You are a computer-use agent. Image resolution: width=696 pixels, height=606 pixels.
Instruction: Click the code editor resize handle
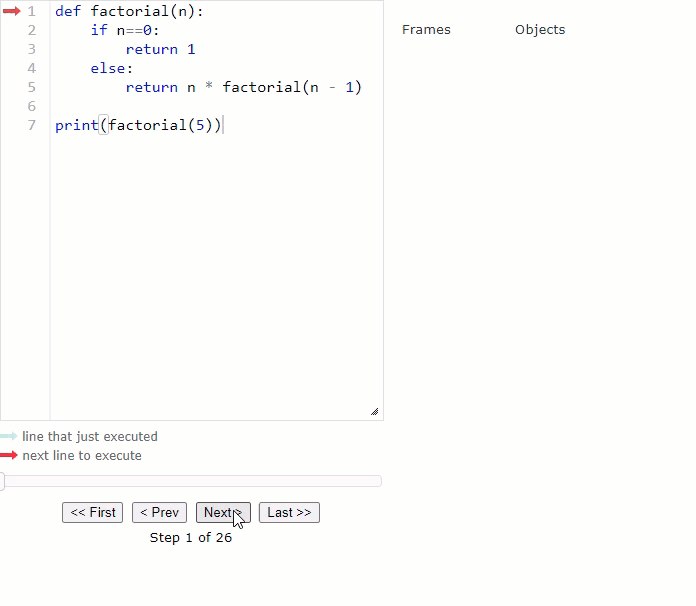pyautogui.click(x=375, y=411)
